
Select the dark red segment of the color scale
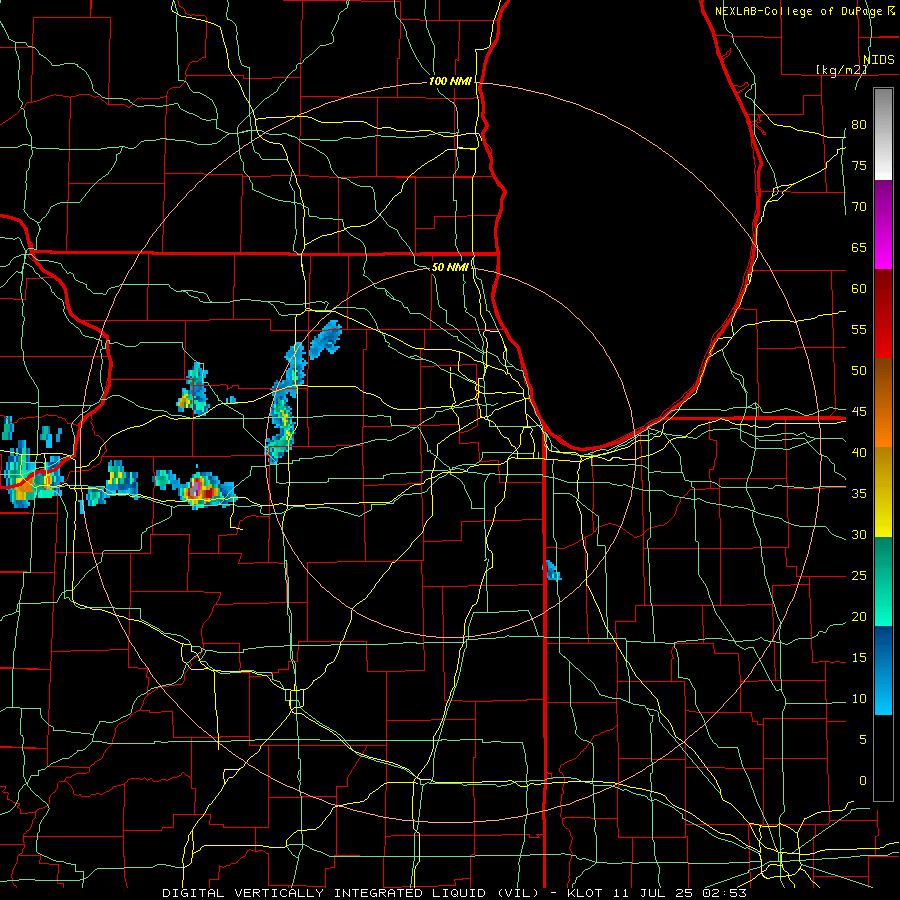tap(883, 314)
